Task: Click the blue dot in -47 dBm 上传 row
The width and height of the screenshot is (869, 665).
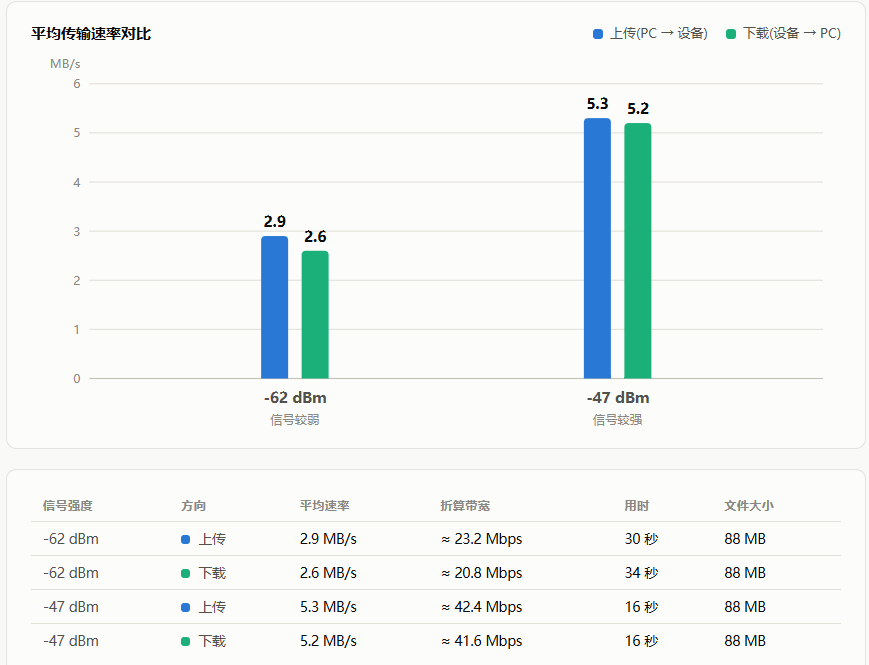Action: [x=186, y=607]
